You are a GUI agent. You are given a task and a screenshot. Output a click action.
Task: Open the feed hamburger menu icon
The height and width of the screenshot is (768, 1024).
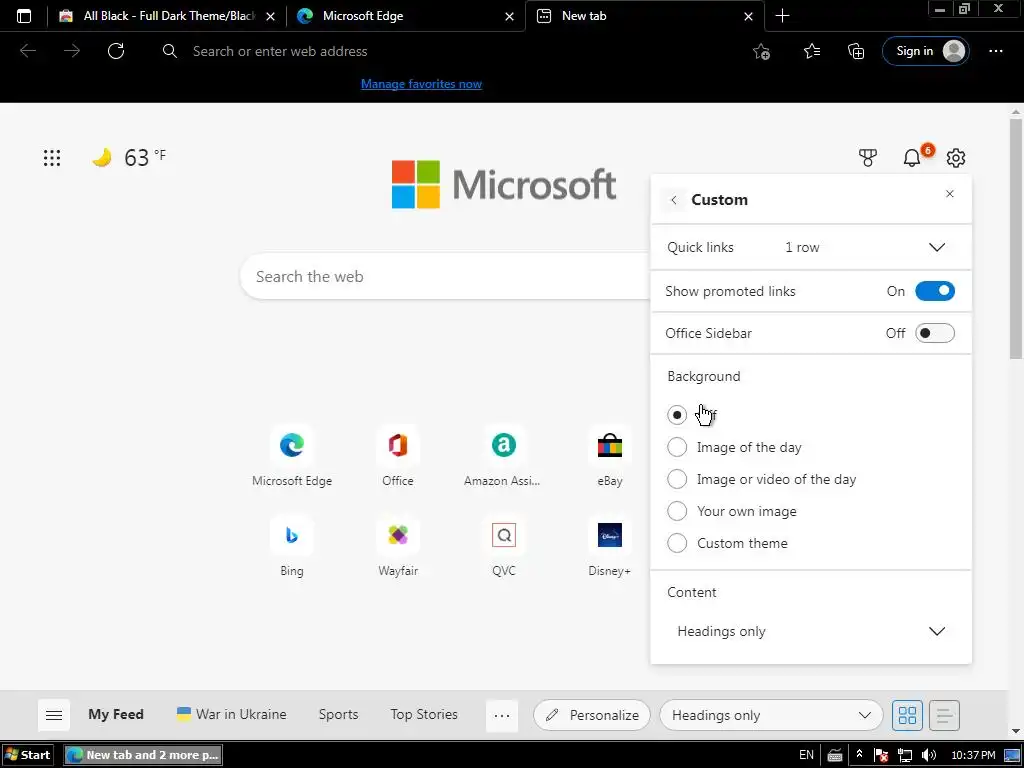coord(54,715)
